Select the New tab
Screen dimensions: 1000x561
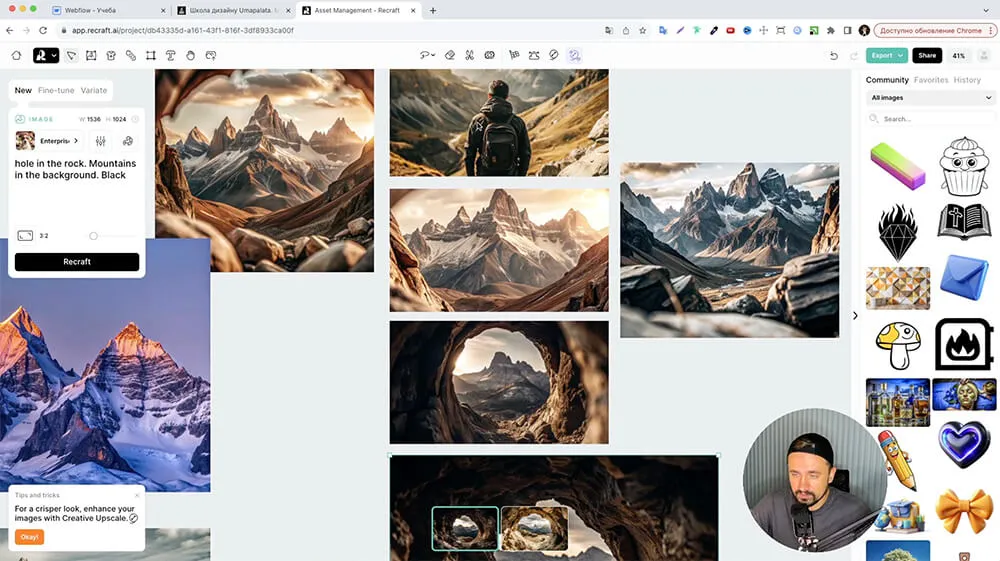coord(23,91)
